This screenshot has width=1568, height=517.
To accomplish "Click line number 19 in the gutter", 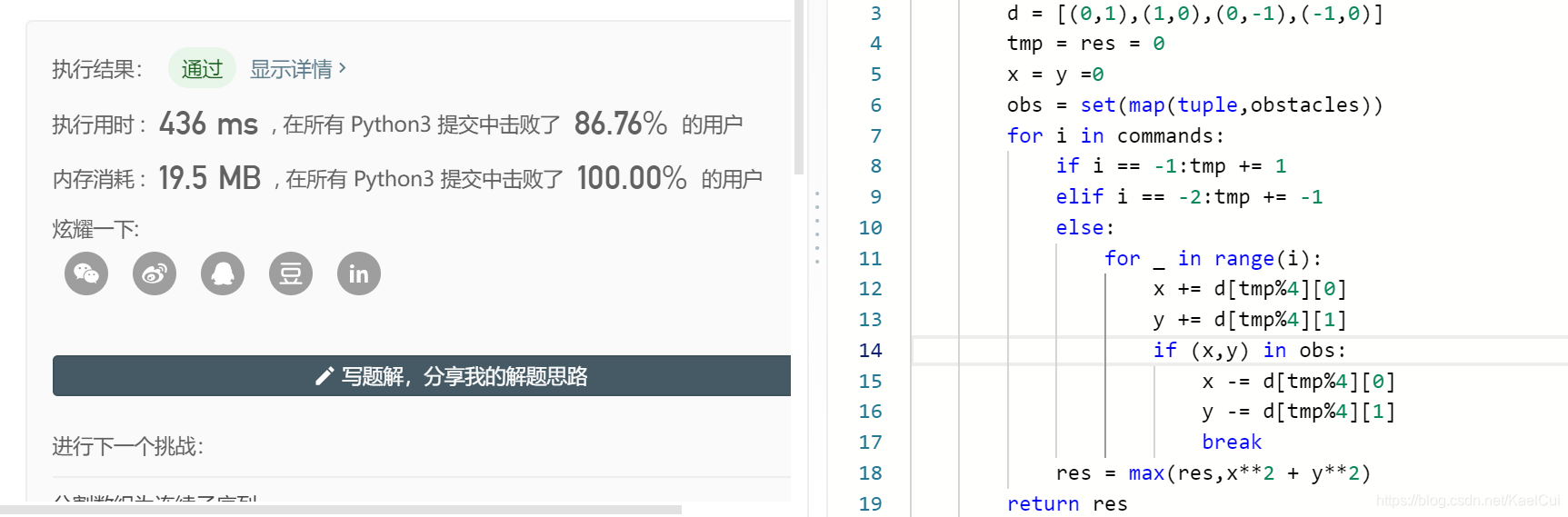I will coord(870,503).
